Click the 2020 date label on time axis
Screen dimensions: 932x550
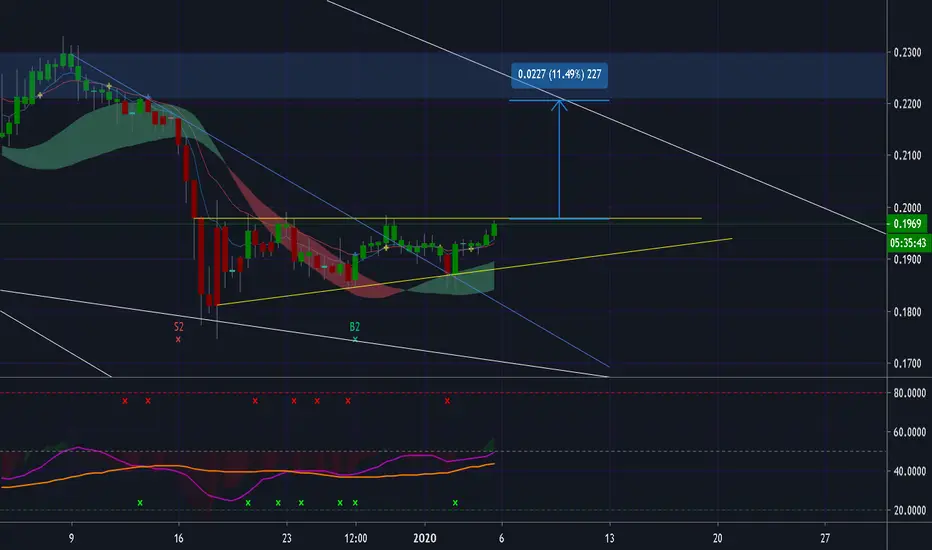click(x=424, y=538)
